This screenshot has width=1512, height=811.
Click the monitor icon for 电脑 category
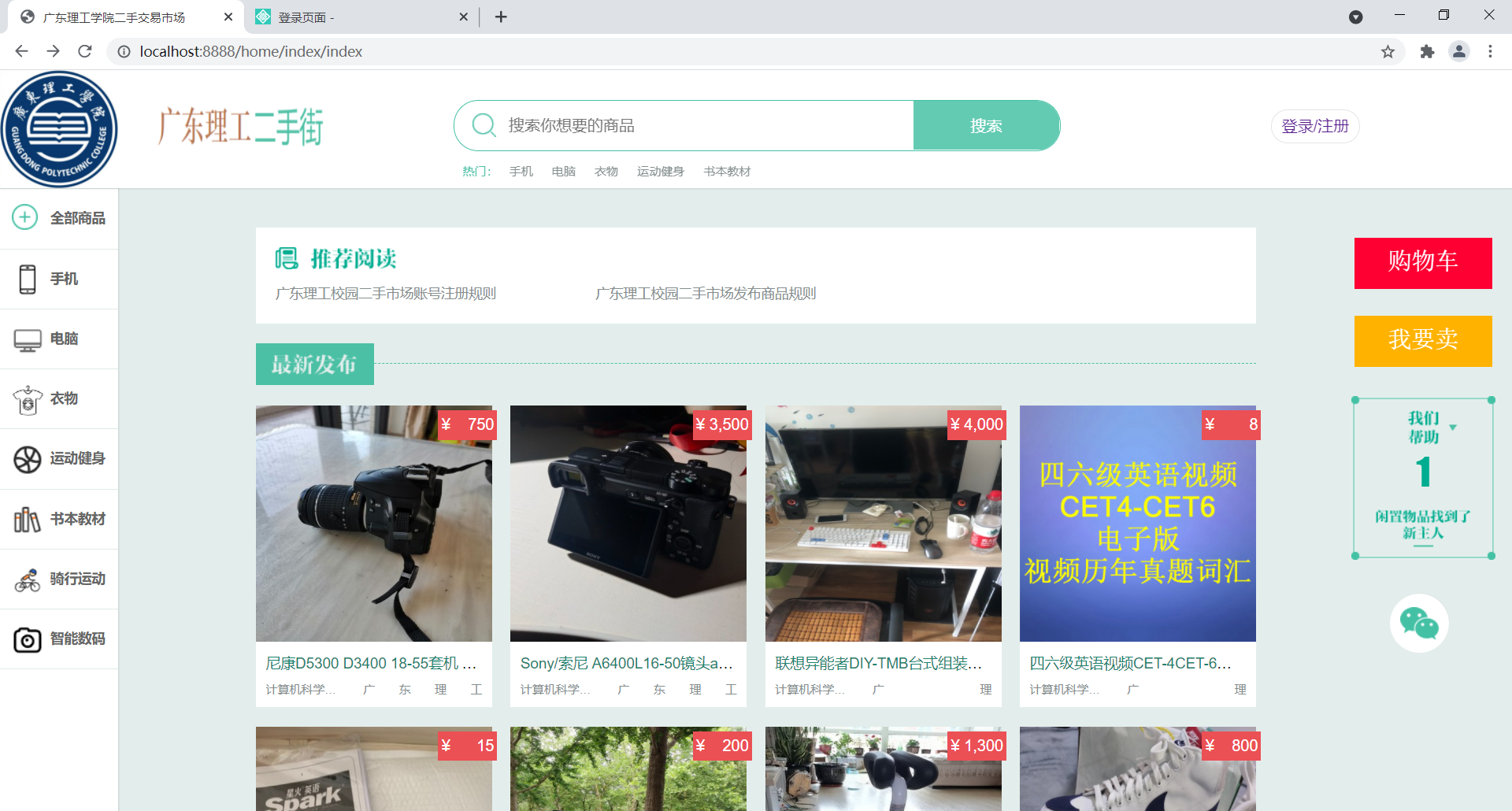coord(28,339)
